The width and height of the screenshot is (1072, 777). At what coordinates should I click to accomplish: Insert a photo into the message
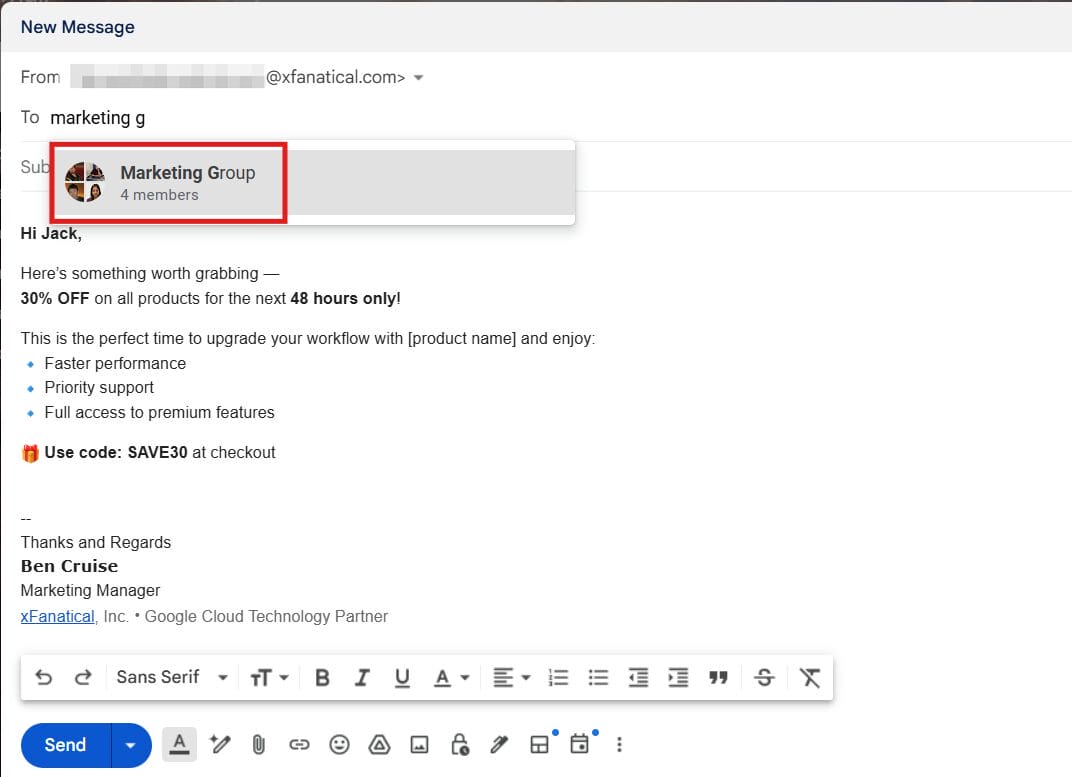pyautogui.click(x=419, y=744)
